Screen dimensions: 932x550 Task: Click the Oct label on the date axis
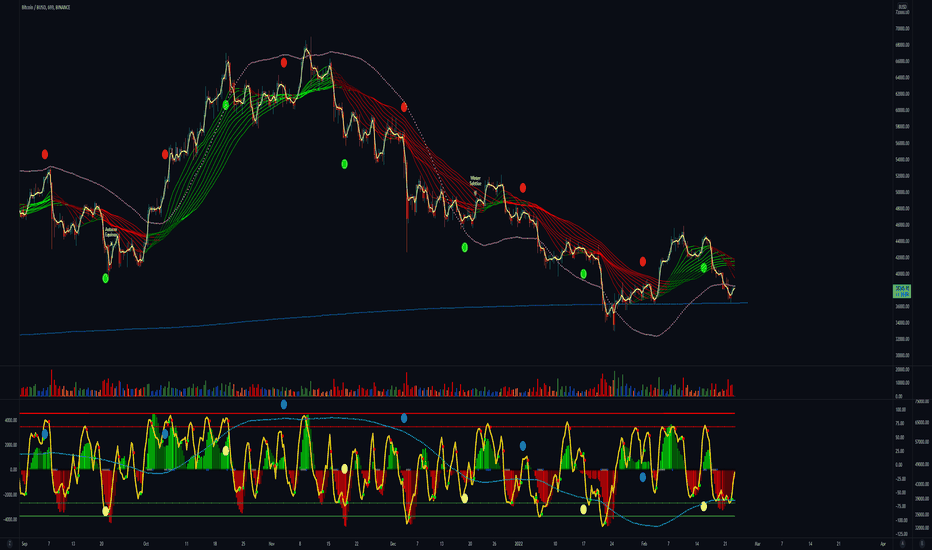[146, 543]
